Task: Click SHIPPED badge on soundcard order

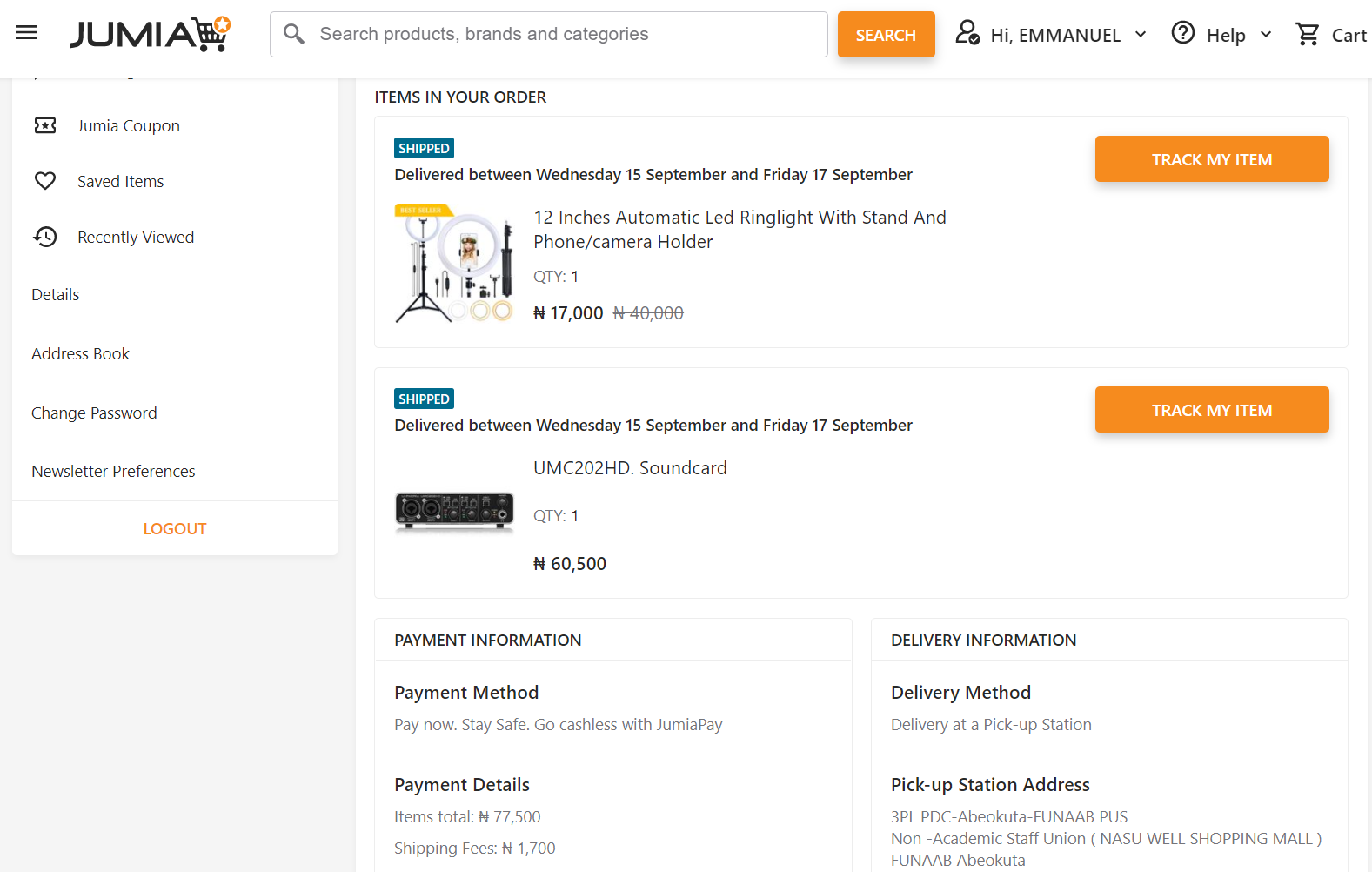Action: (424, 399)
